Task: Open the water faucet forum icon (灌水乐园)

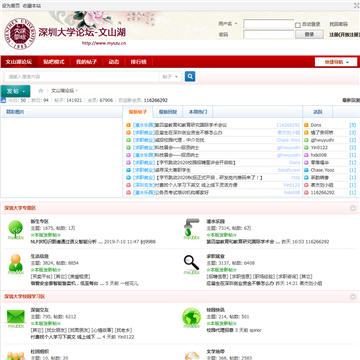Action: tap(191, 229)
